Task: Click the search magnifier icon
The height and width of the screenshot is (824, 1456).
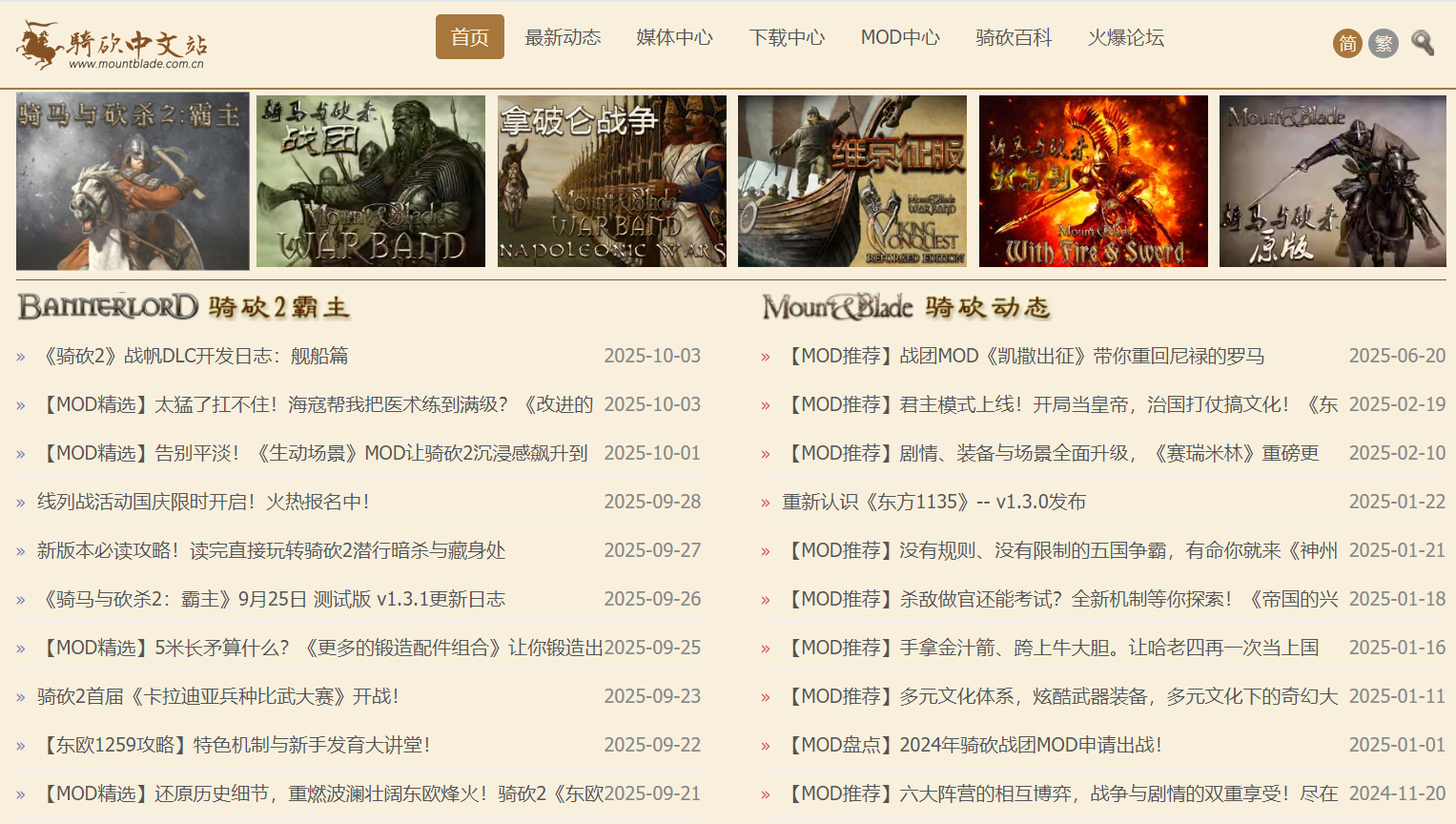Action: [1423, 43]
